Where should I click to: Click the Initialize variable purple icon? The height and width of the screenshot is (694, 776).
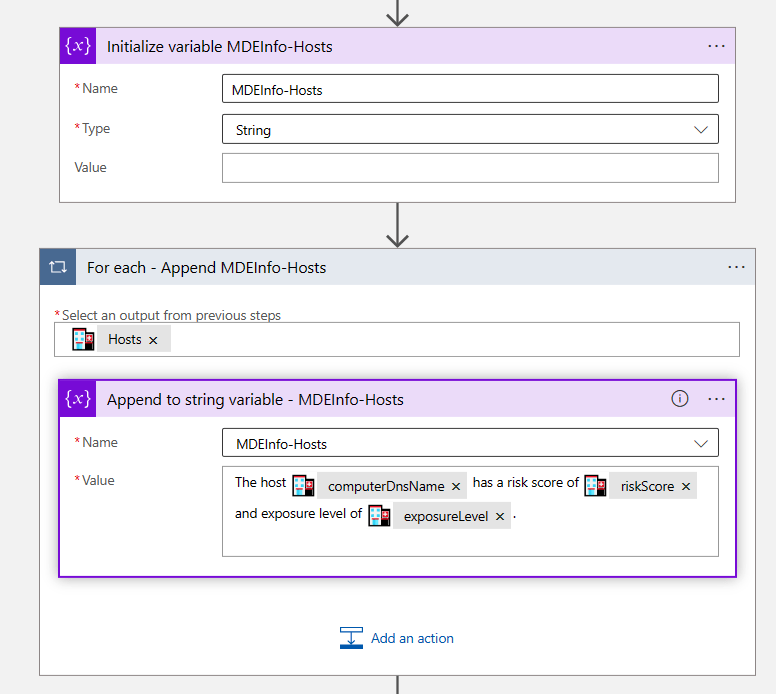coord(79,46)
